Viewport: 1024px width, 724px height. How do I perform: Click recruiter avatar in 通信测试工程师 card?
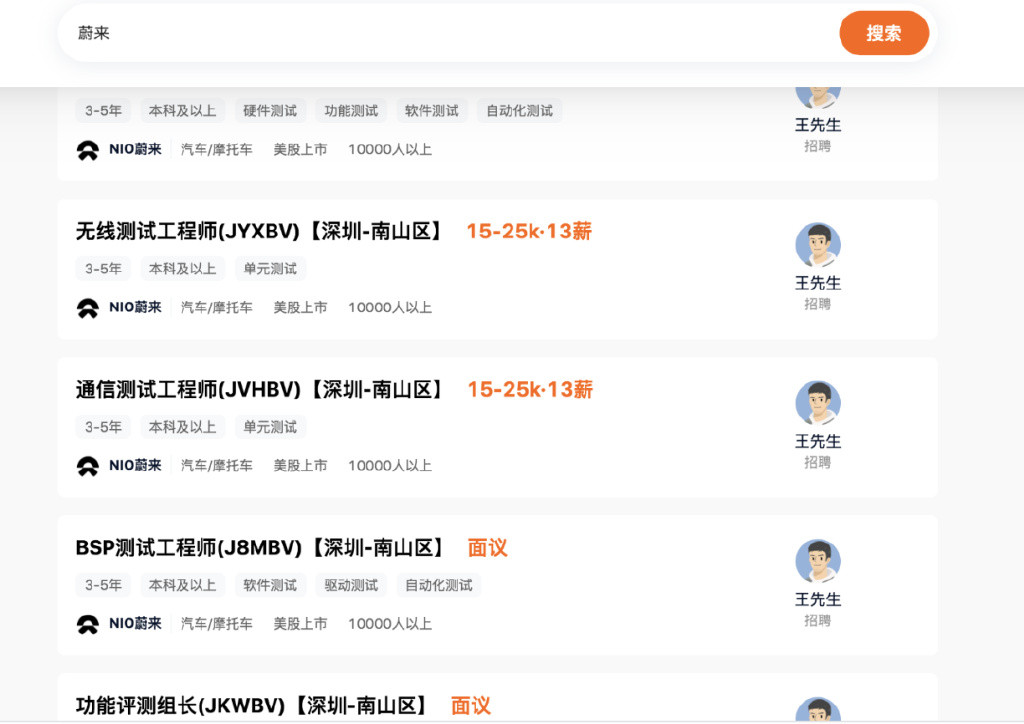point(818,403)
